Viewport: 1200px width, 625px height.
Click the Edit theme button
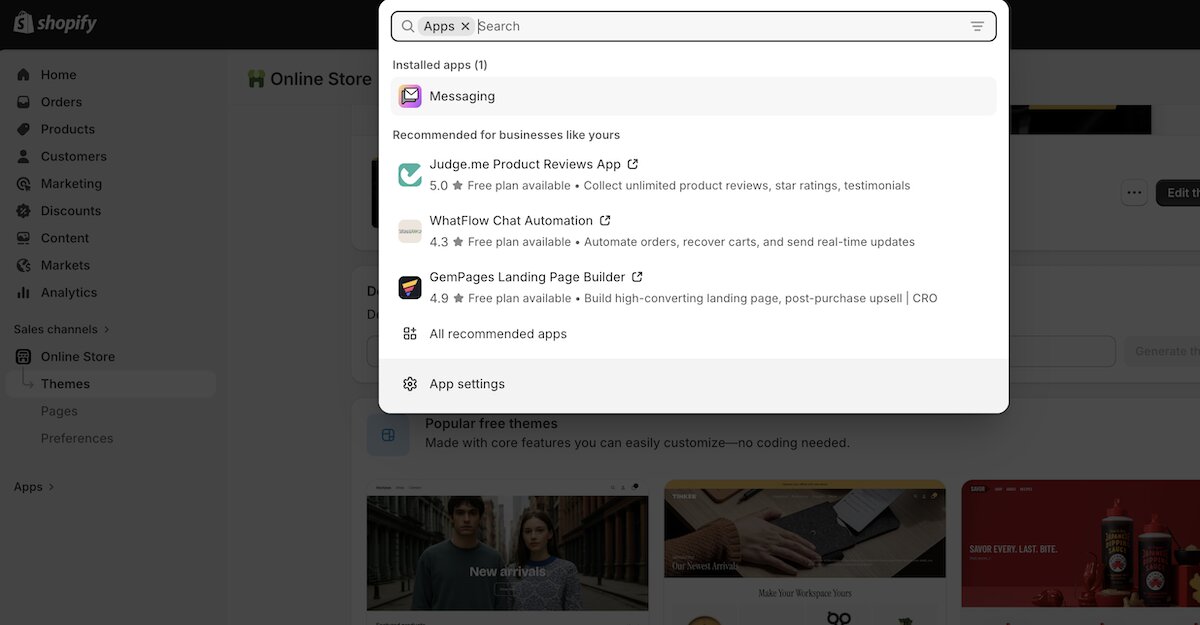point(1178,193)
